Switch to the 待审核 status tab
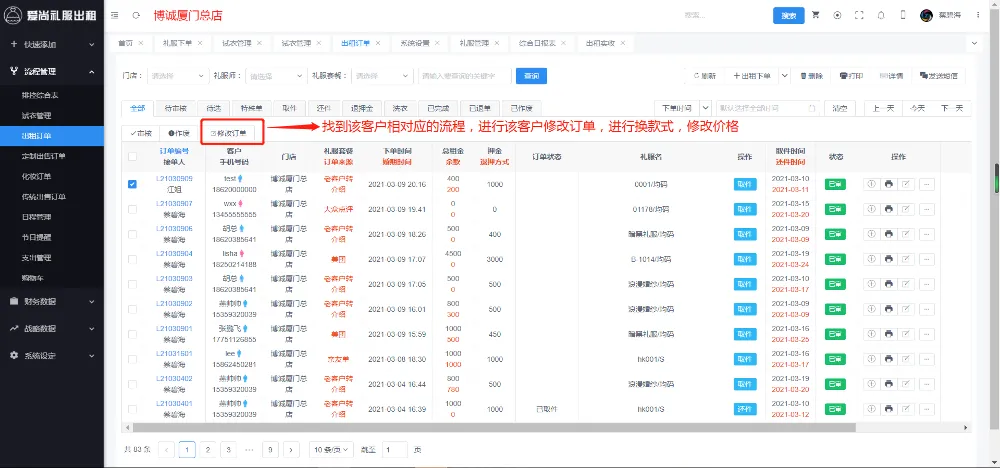The height and width of the screenshot is (468, 1000). [x=174, y=108]
